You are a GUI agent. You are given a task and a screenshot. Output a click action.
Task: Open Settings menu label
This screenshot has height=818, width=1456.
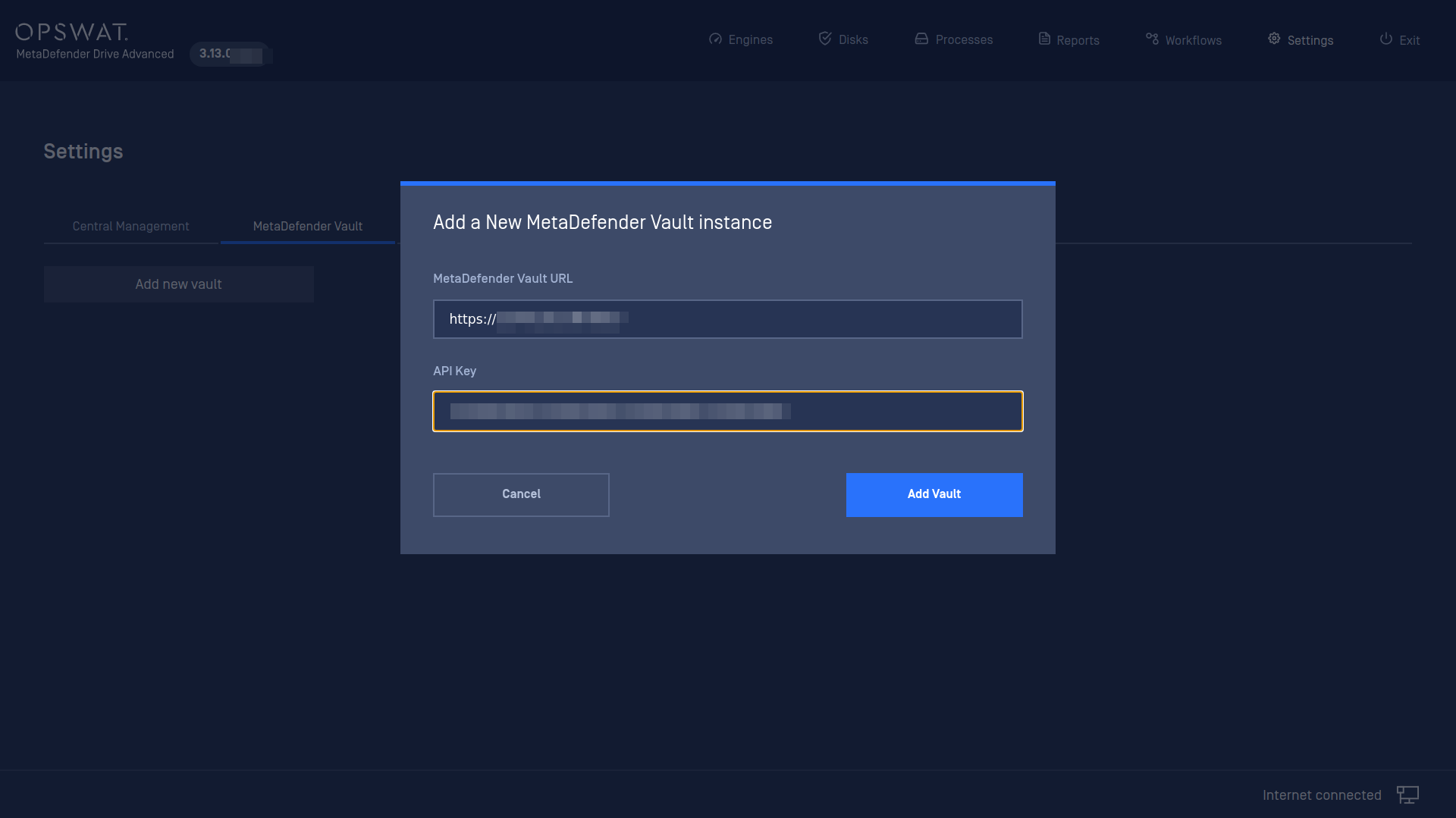(1310, 40)
